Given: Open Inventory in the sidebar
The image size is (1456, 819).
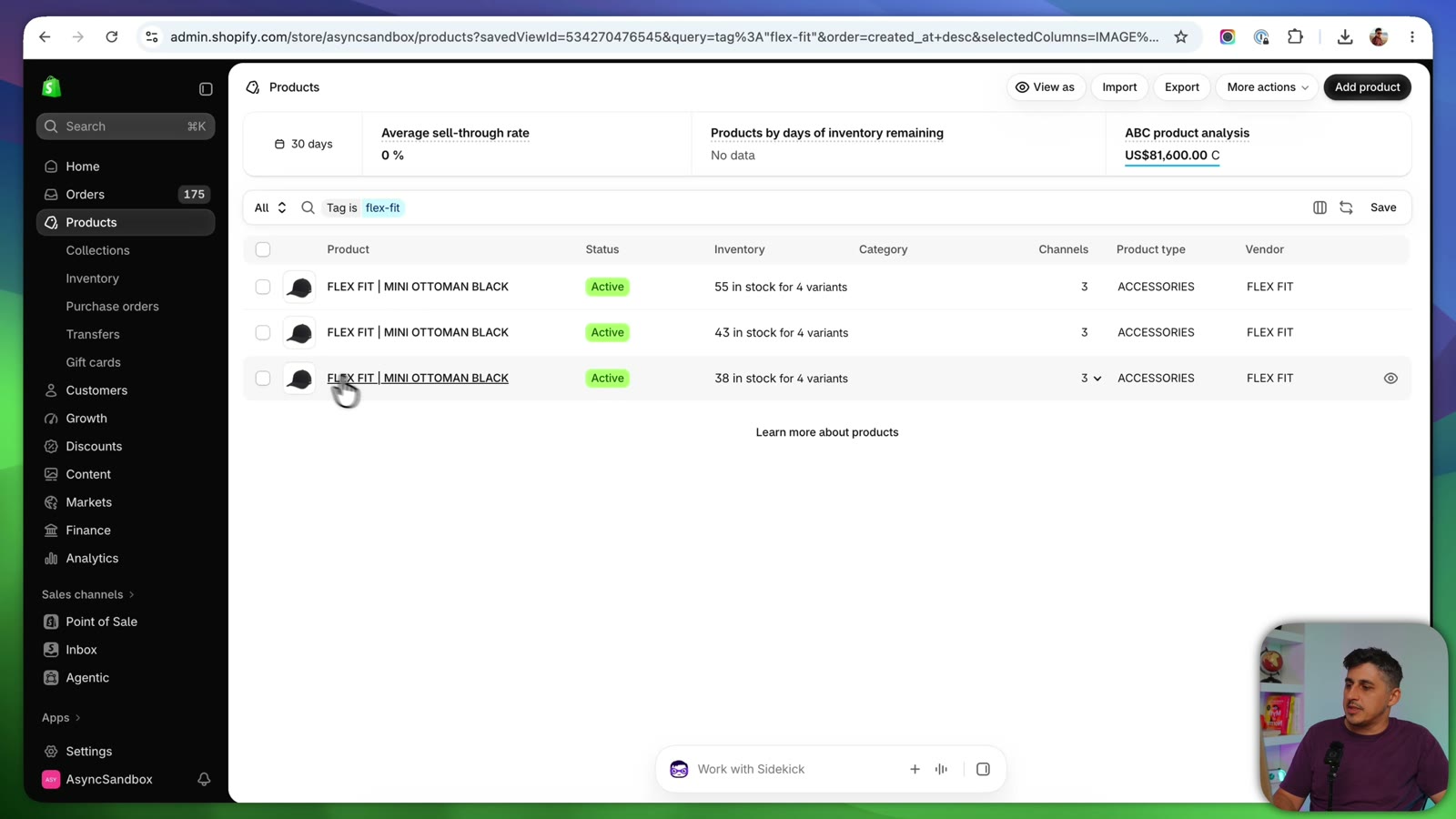Looking at the screenshot, I should point(92,278).
